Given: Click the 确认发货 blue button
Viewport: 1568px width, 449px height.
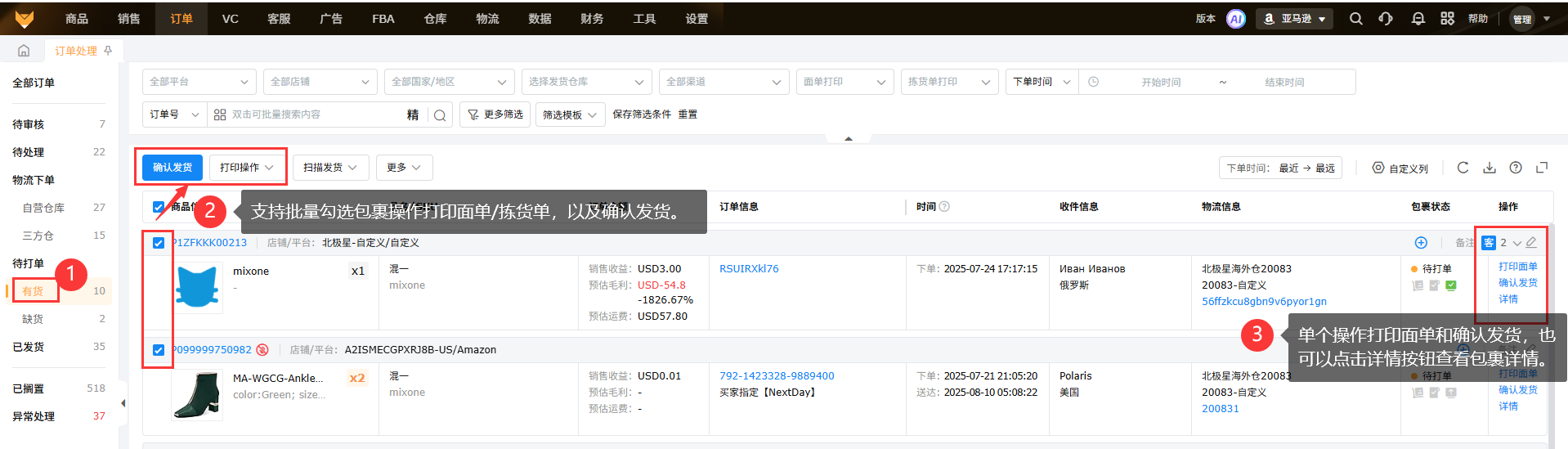Looking at the screenshot, I should point(172,168).
